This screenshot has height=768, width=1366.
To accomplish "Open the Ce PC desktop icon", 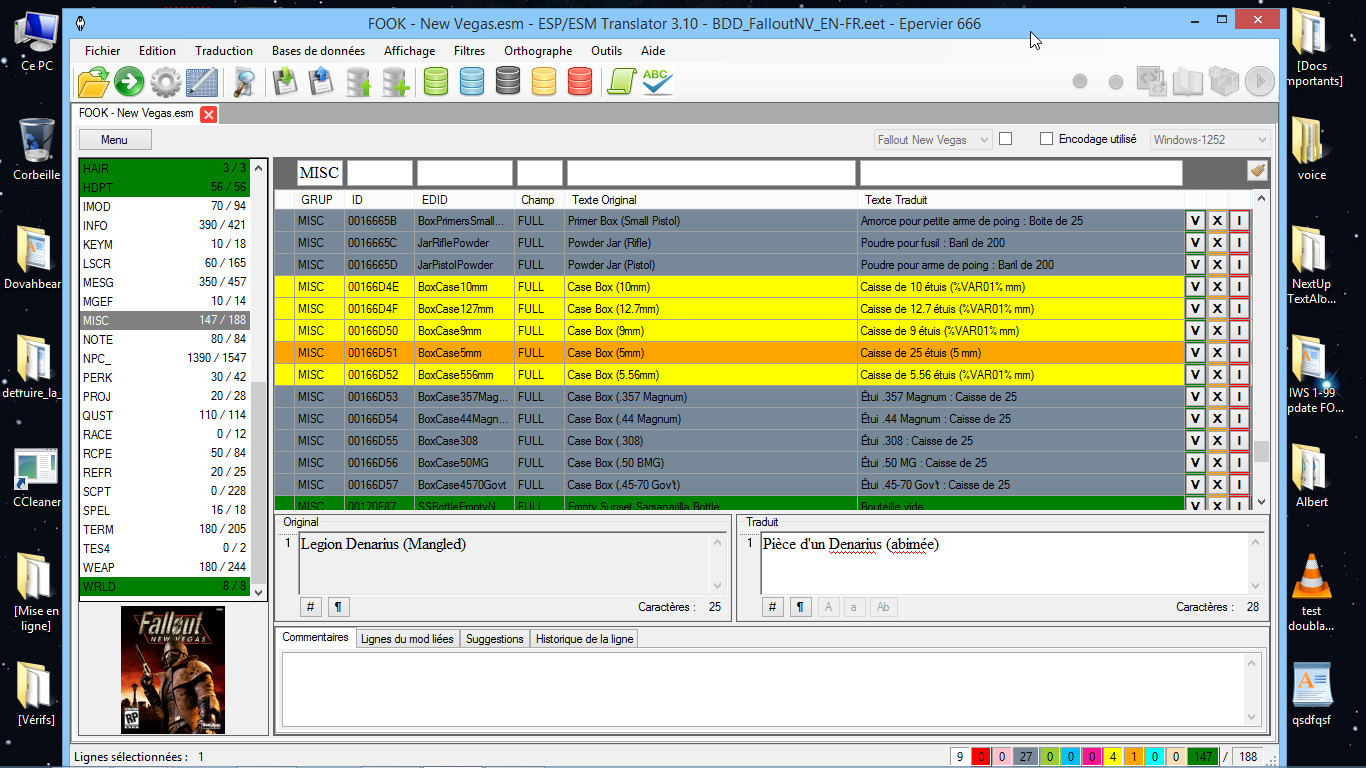I will [x=38, y=42].
